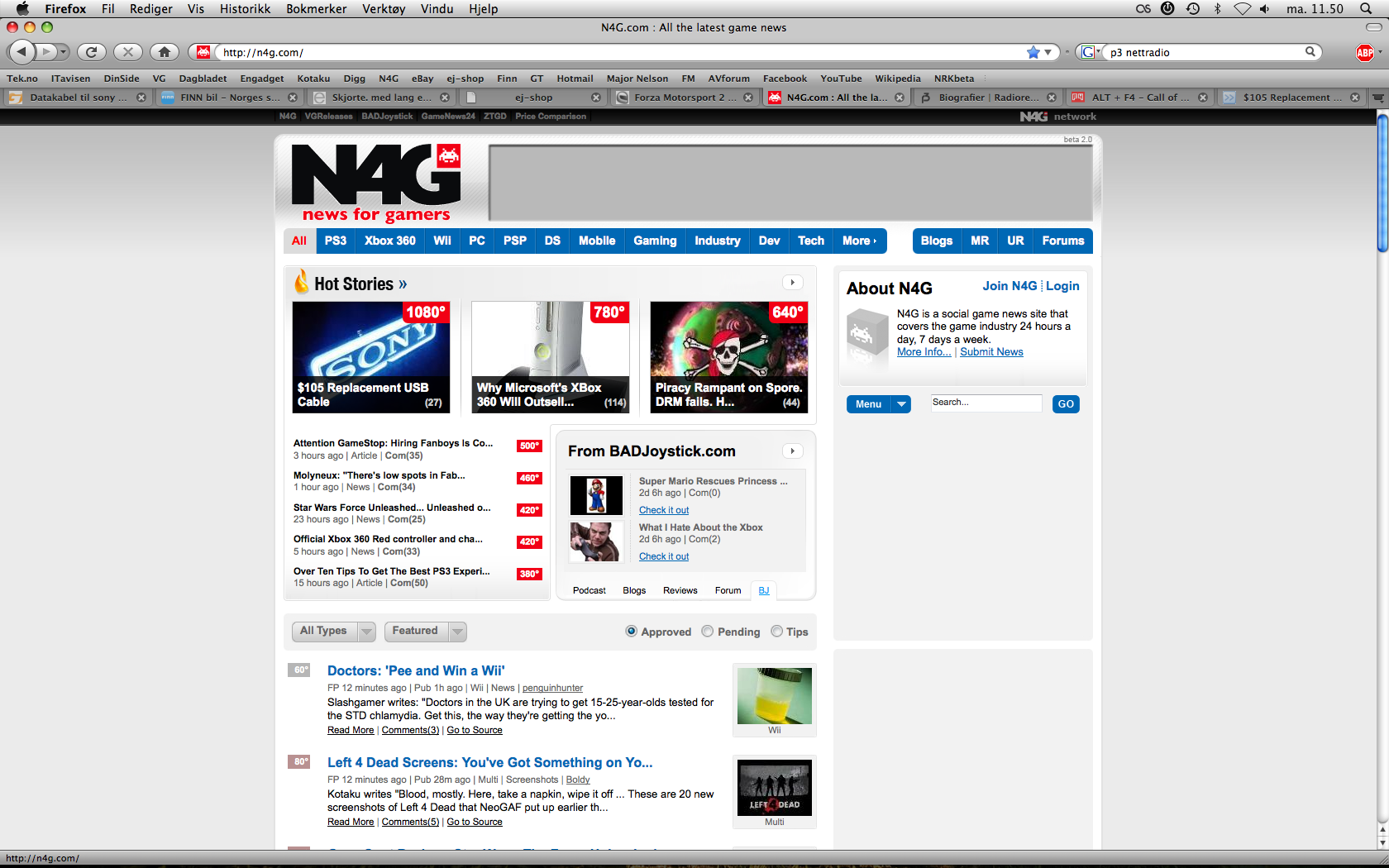Select the Tips radio button

point(777,632)
